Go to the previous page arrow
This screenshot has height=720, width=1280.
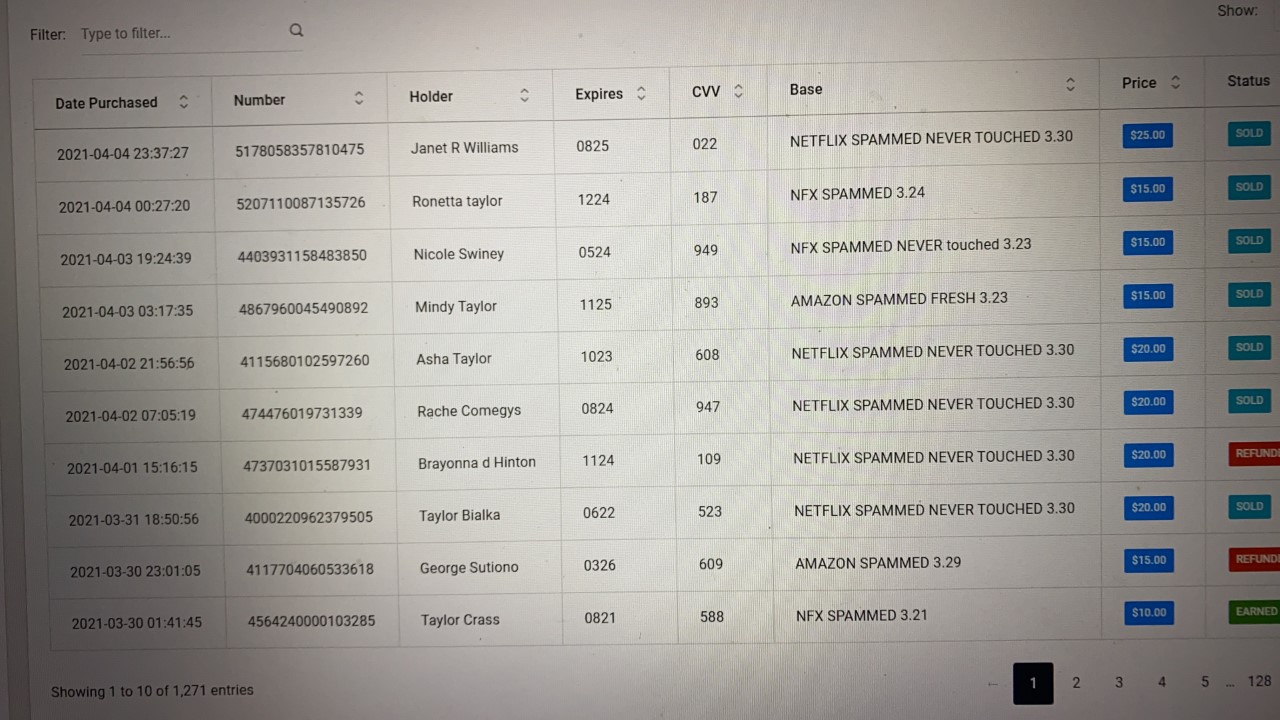coord(992,685)
